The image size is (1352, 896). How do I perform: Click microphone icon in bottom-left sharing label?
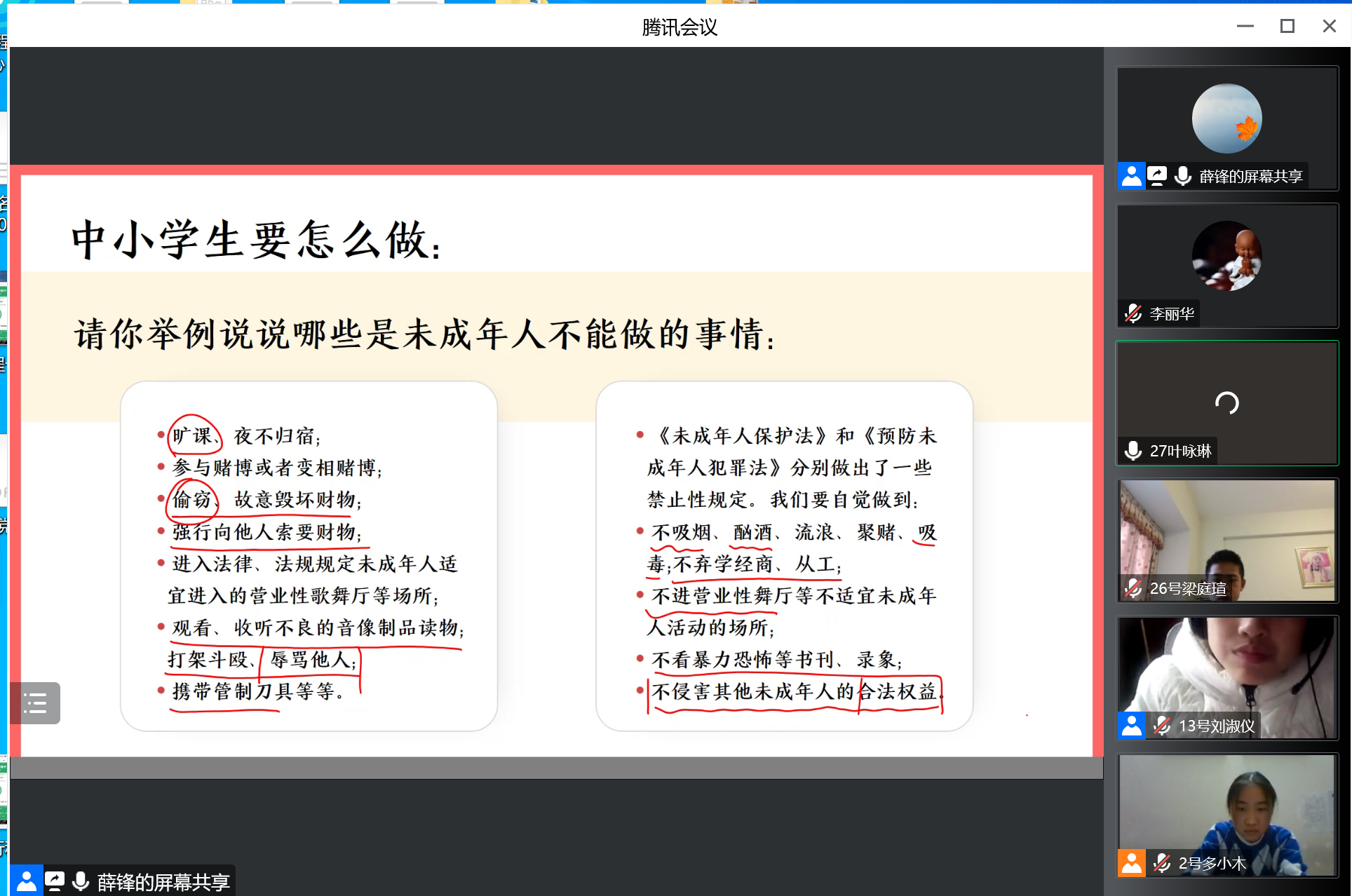point(81,881)
